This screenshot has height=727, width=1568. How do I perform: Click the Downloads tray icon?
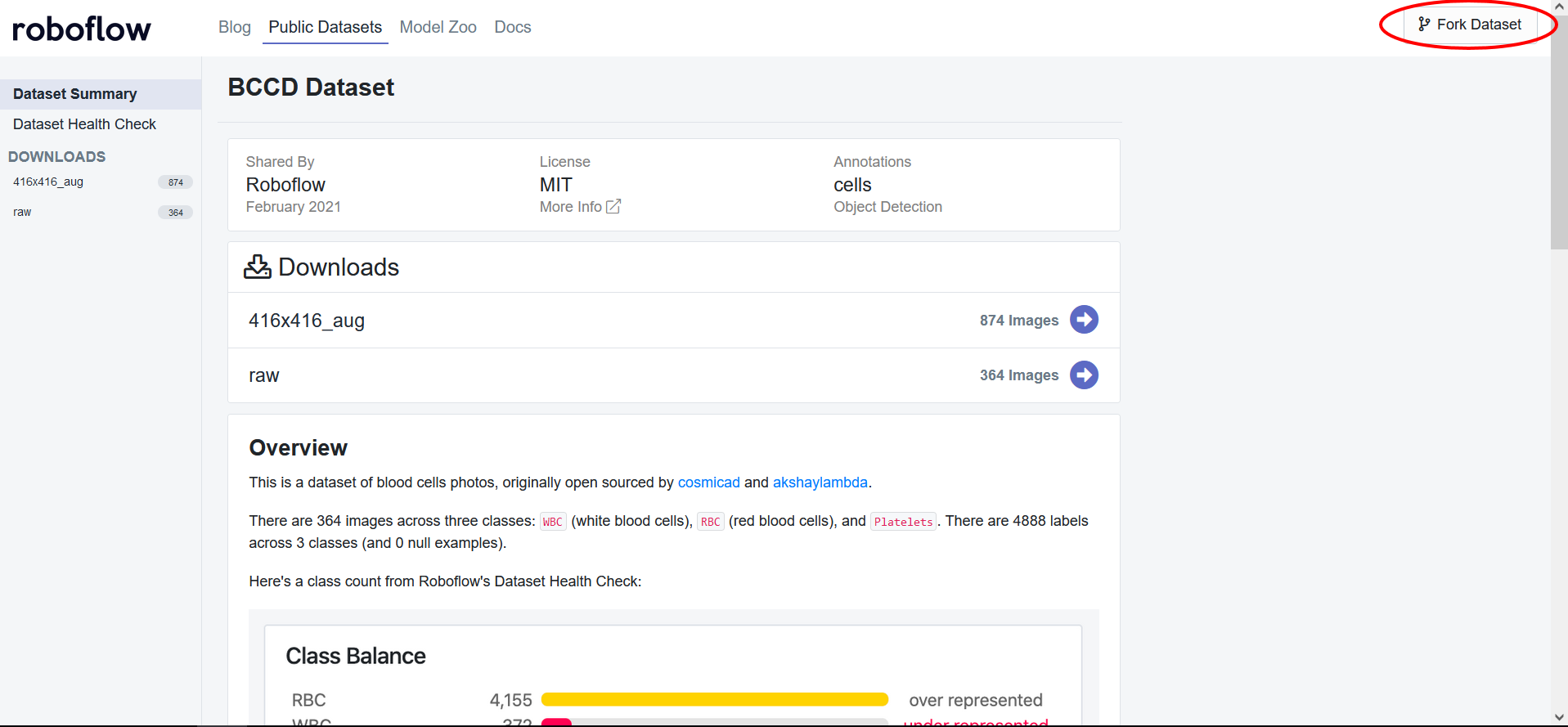point(258,267)
